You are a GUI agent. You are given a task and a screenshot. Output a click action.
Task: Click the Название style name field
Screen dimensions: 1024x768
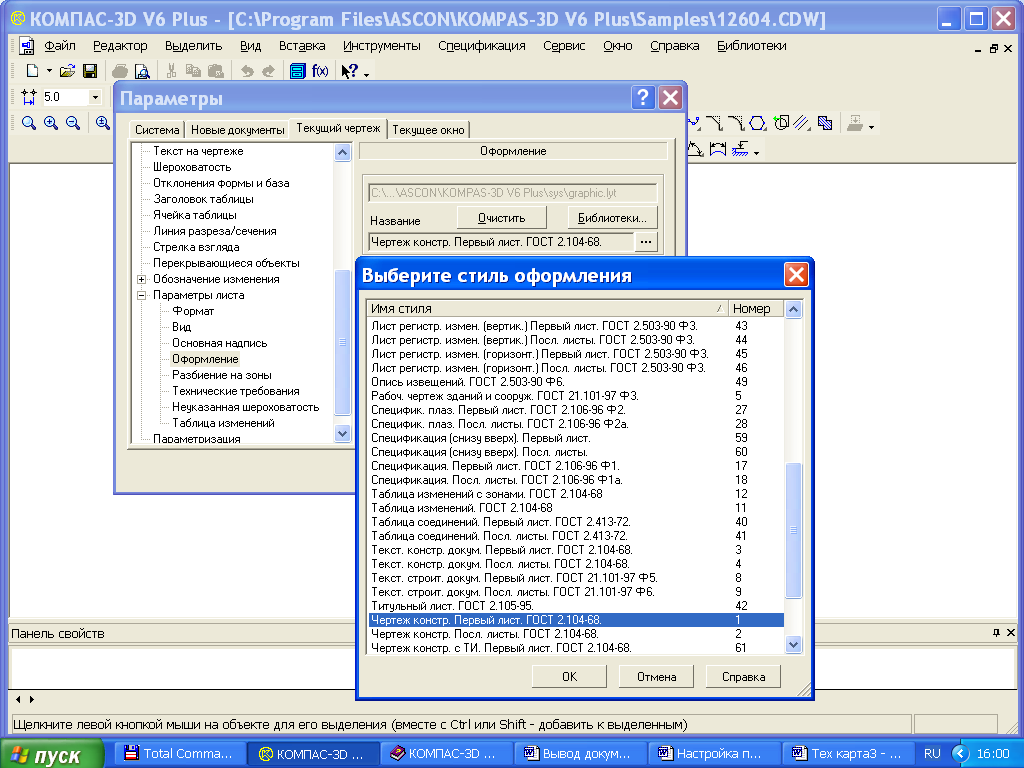[x=502, y=242]
